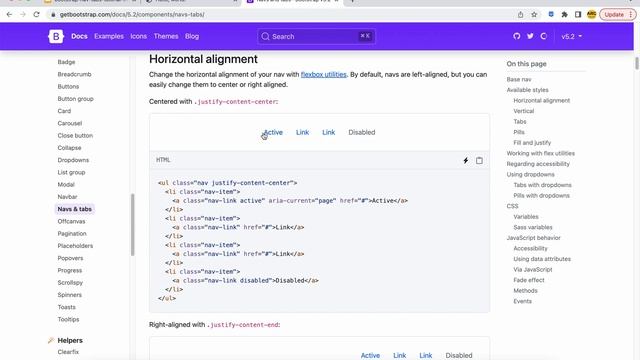
Task: Click the browser forward arrow
Action: [23, 14]
